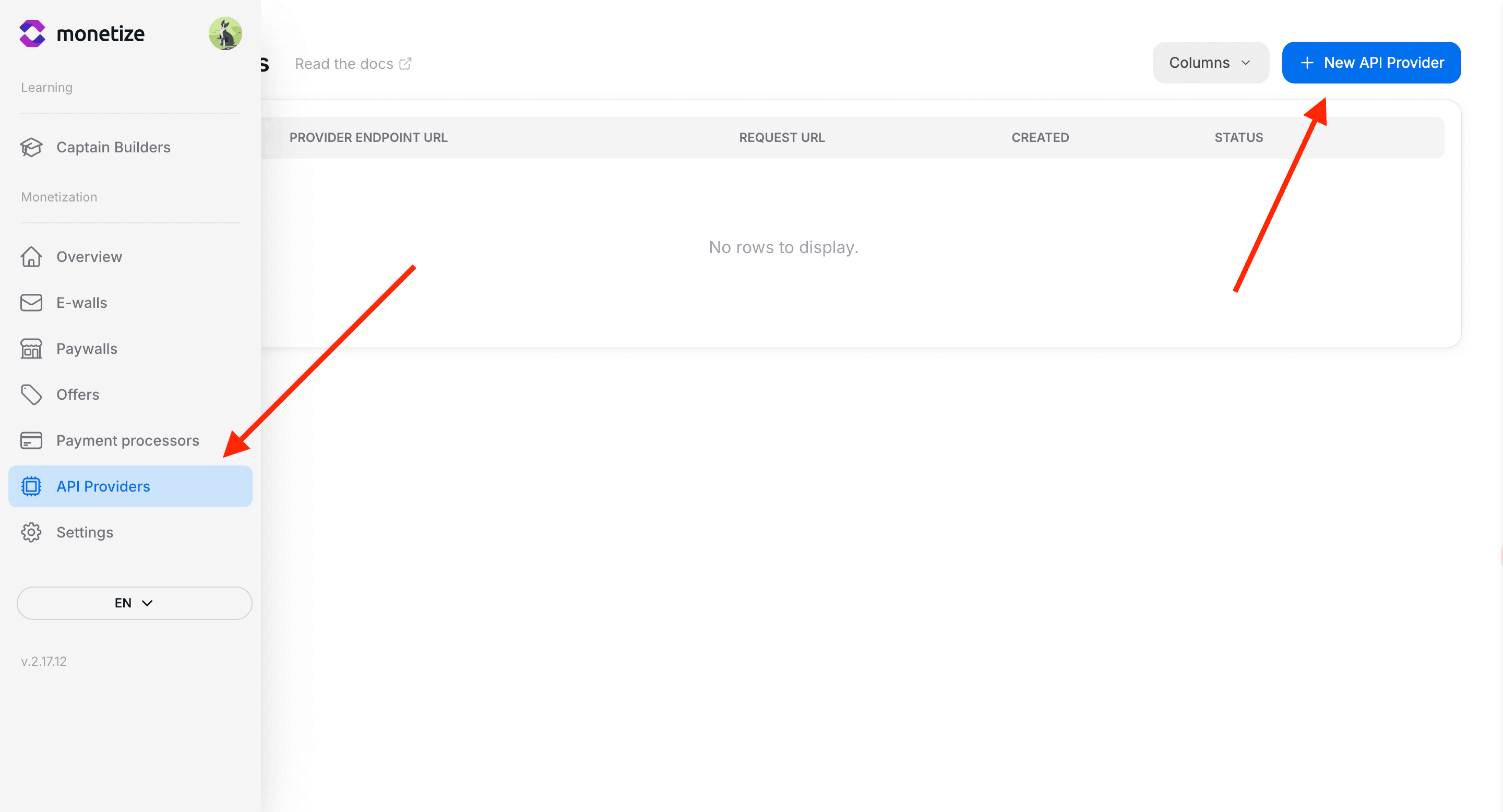Expand the Read the docs external link icon
This screenshot has width=1503, height=812.
pyautogui.click(x=405, y=63)
